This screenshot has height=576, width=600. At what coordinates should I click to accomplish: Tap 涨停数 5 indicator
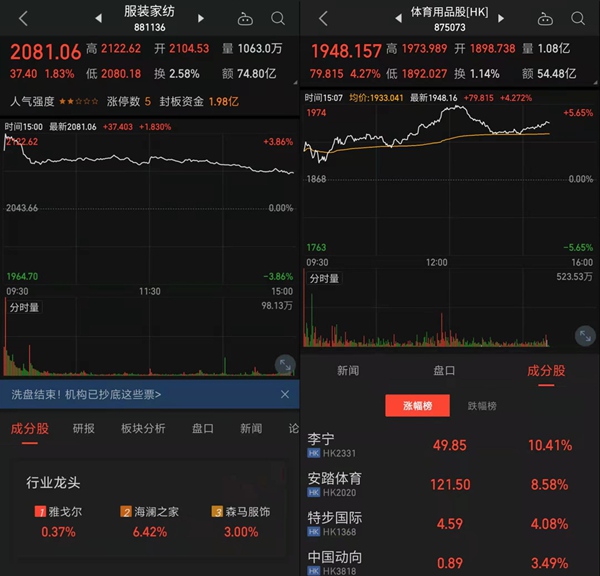coord(129,101)
